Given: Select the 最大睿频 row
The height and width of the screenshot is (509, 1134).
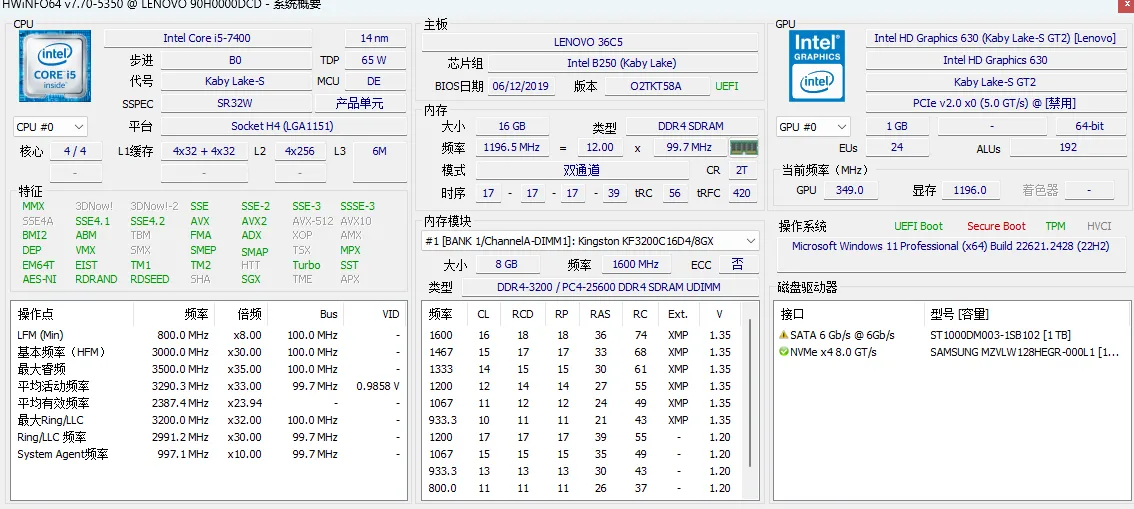Looking at the screenshot, I should pyautogui.click(x=209, y=369).
